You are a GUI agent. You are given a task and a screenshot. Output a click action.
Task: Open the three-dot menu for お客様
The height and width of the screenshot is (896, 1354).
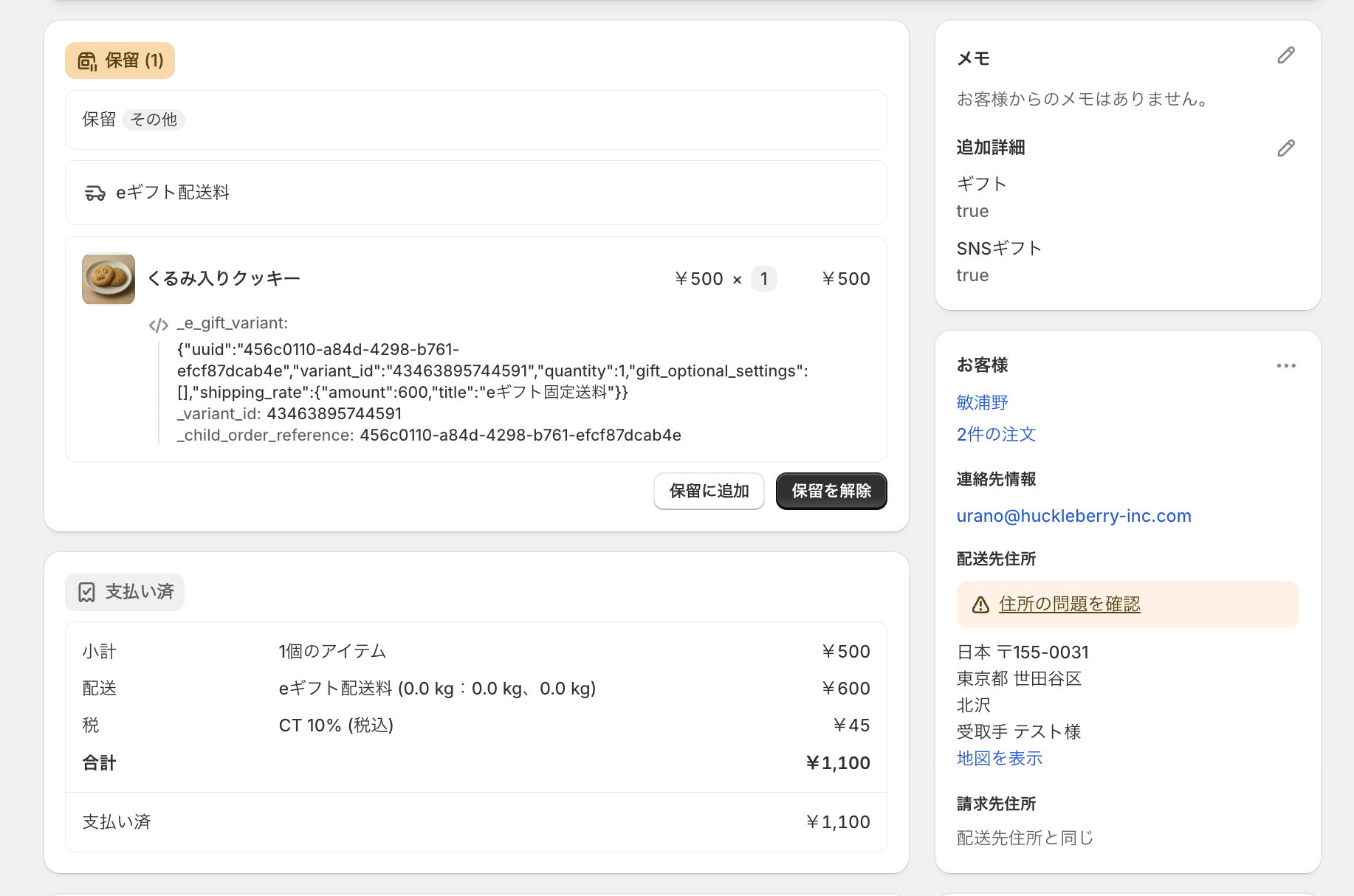point(1285,365)
